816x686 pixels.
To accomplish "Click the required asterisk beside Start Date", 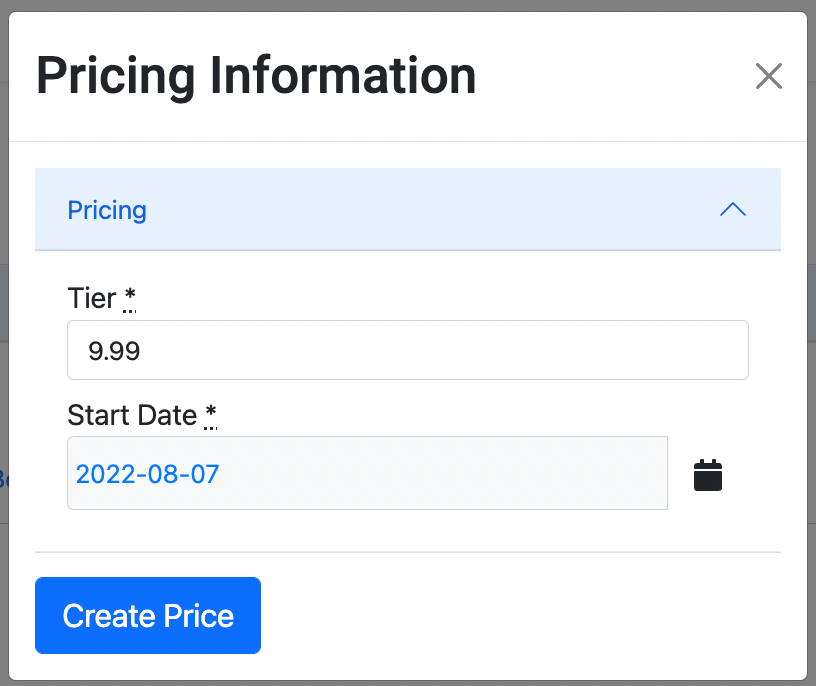I will tap(210, 415).
